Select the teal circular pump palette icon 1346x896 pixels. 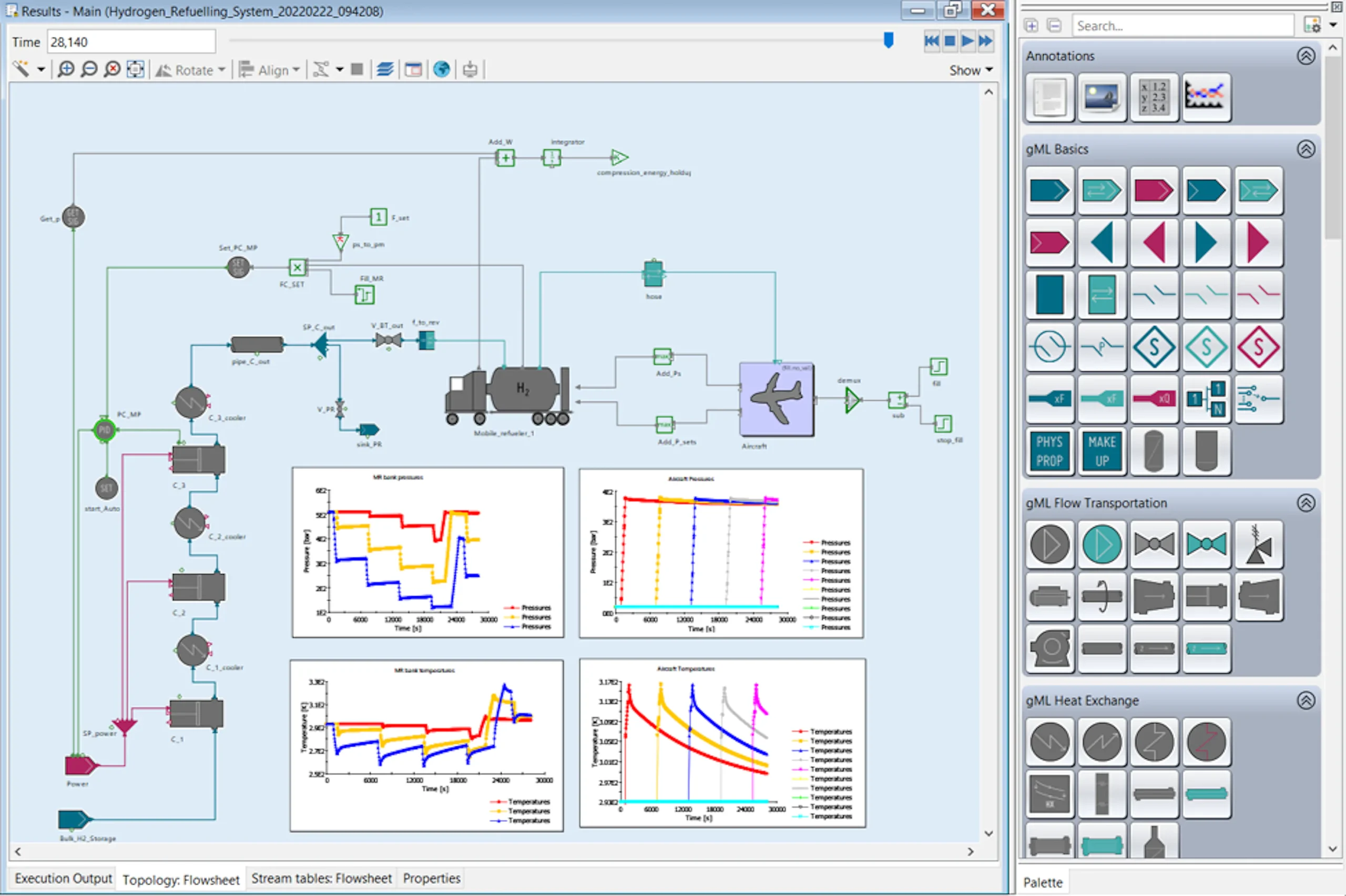pos(1102,544)
